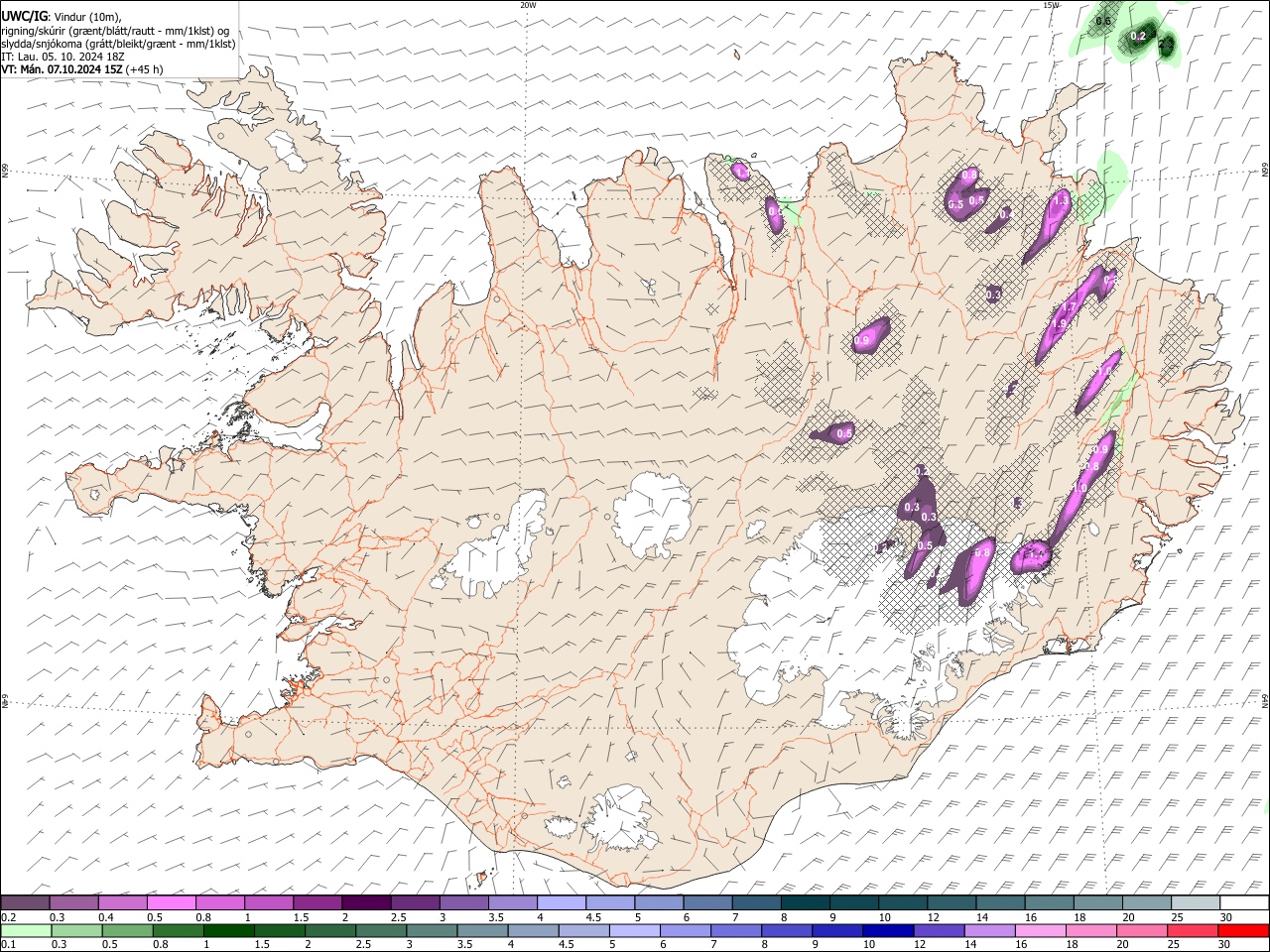Click the pale grey snow swatch between 25 and 30
This screenshot has width=1270, height=952.
(x=1194, y=902)
